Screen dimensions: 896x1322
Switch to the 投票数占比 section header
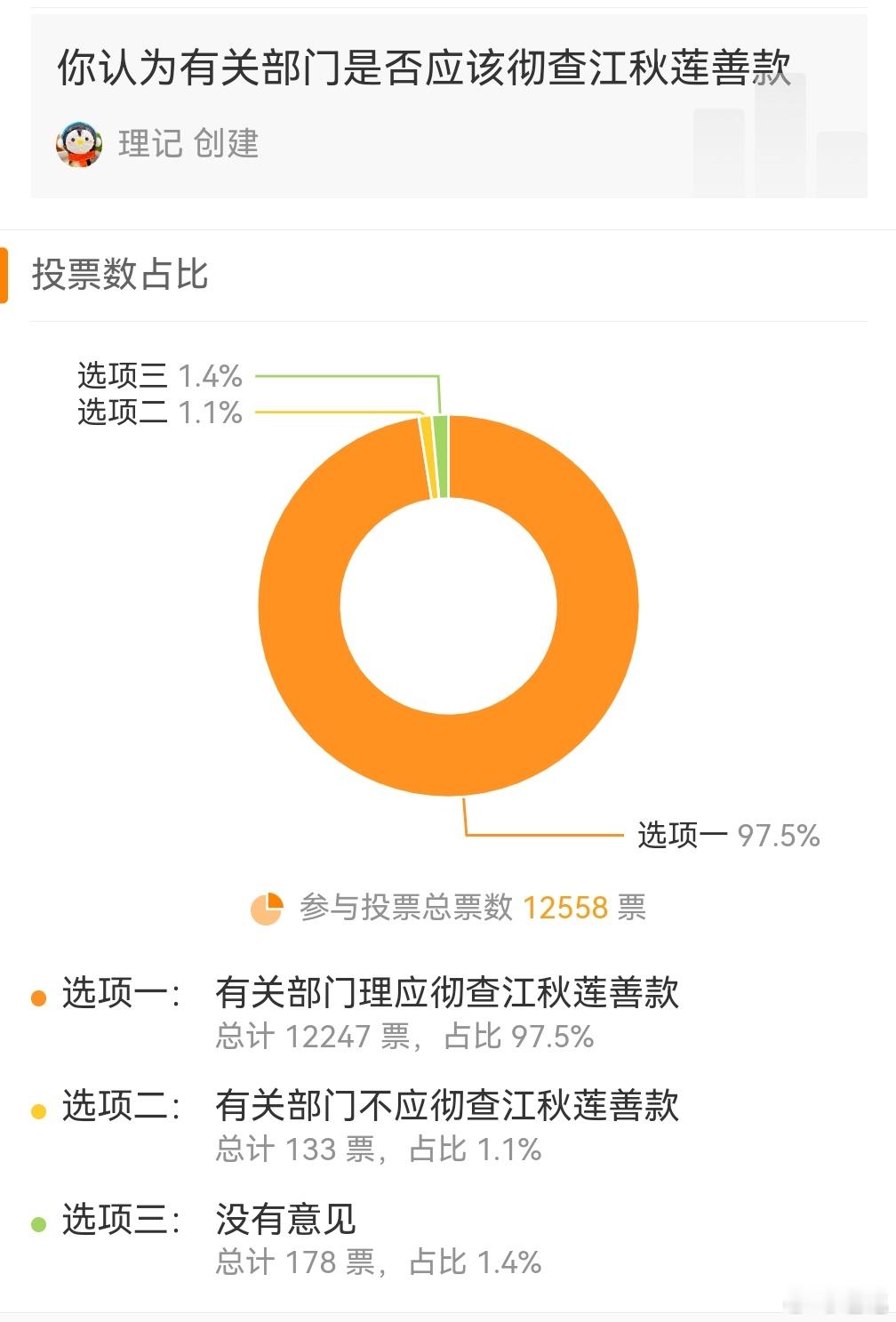tap(116, 274)
